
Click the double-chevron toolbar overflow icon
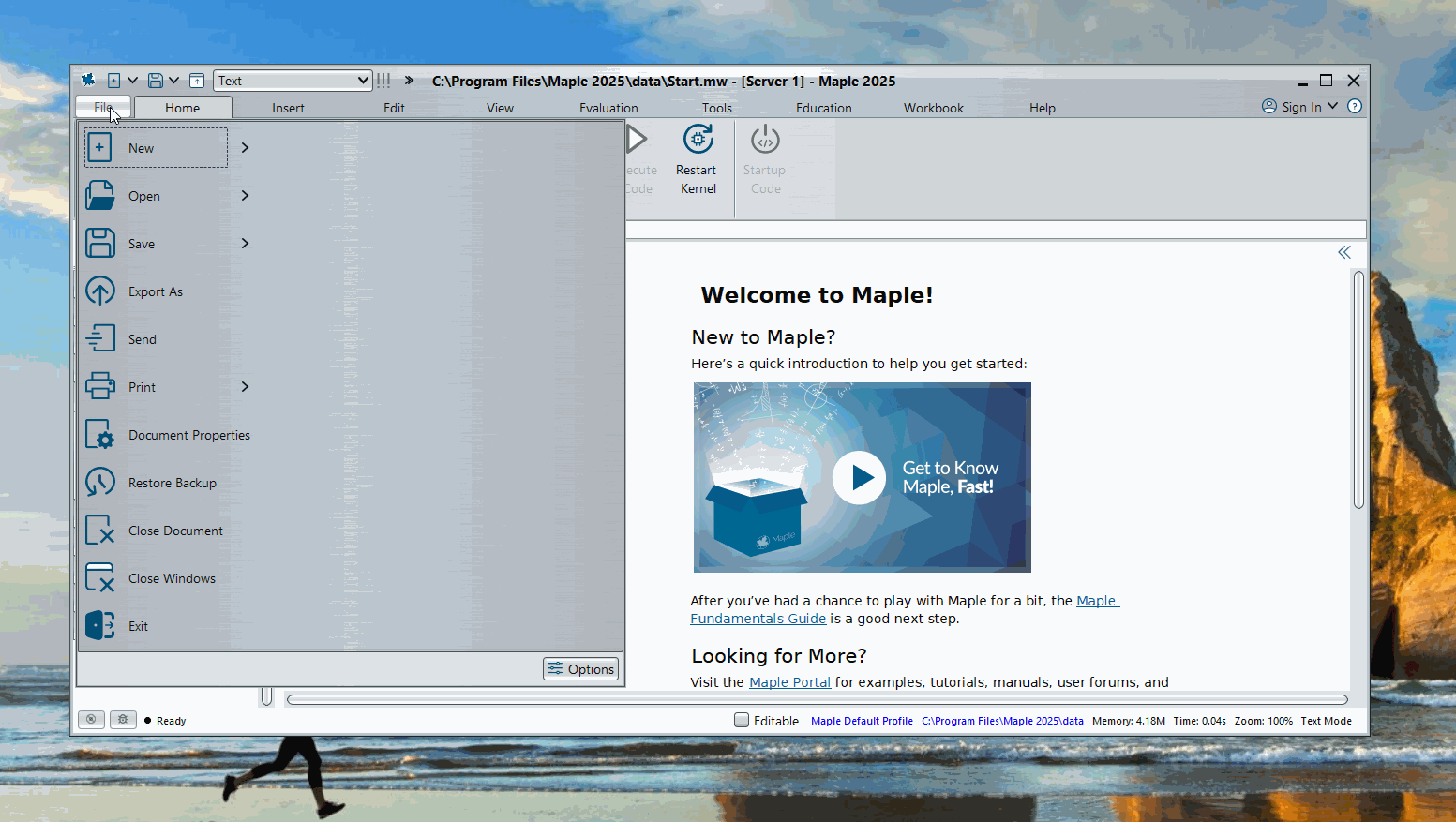click(x=409, y=81)
